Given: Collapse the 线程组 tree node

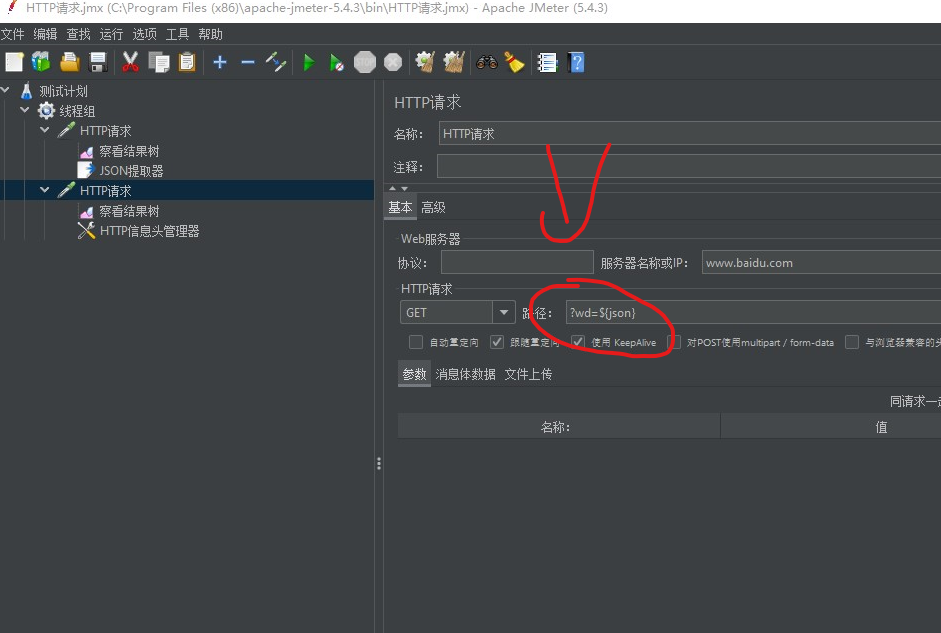Looking at the screenshot, I should (x=24, y=110).
